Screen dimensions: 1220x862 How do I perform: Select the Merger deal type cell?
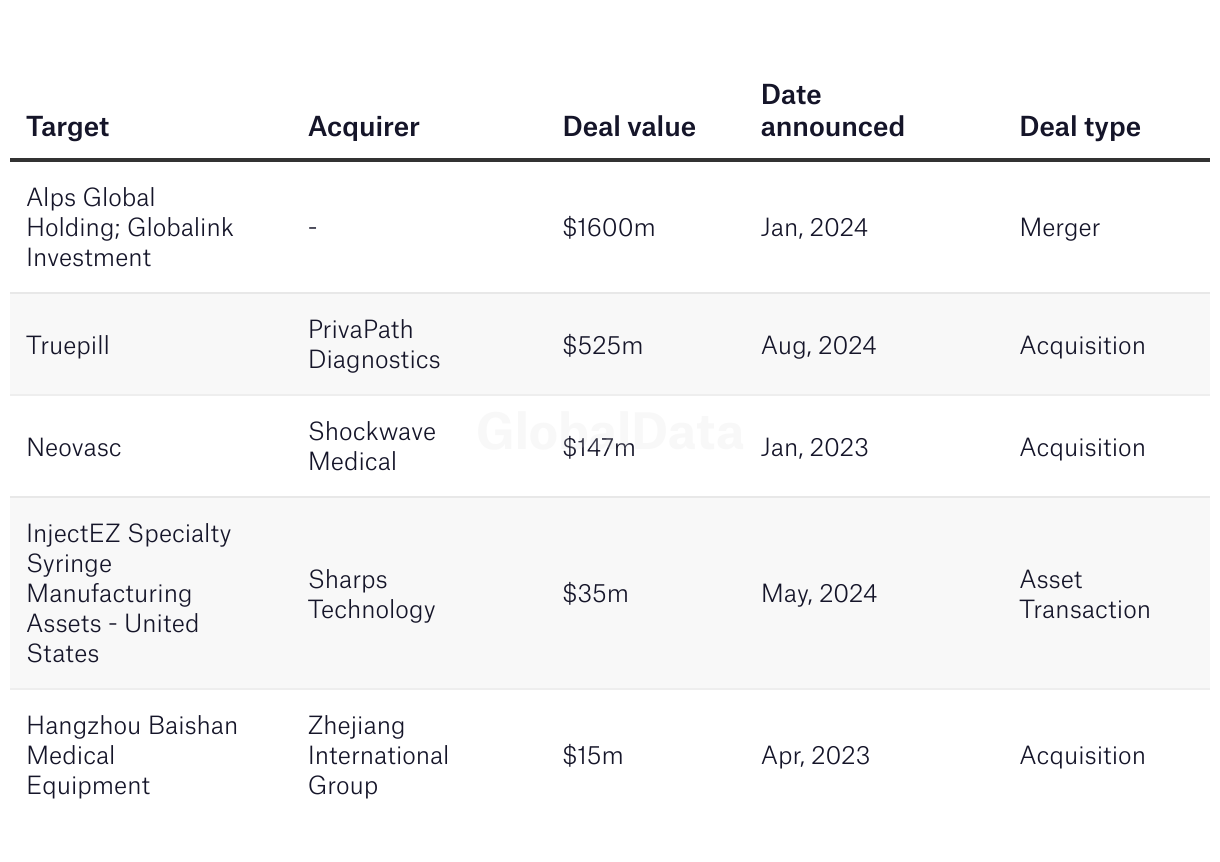(1059, 228)
